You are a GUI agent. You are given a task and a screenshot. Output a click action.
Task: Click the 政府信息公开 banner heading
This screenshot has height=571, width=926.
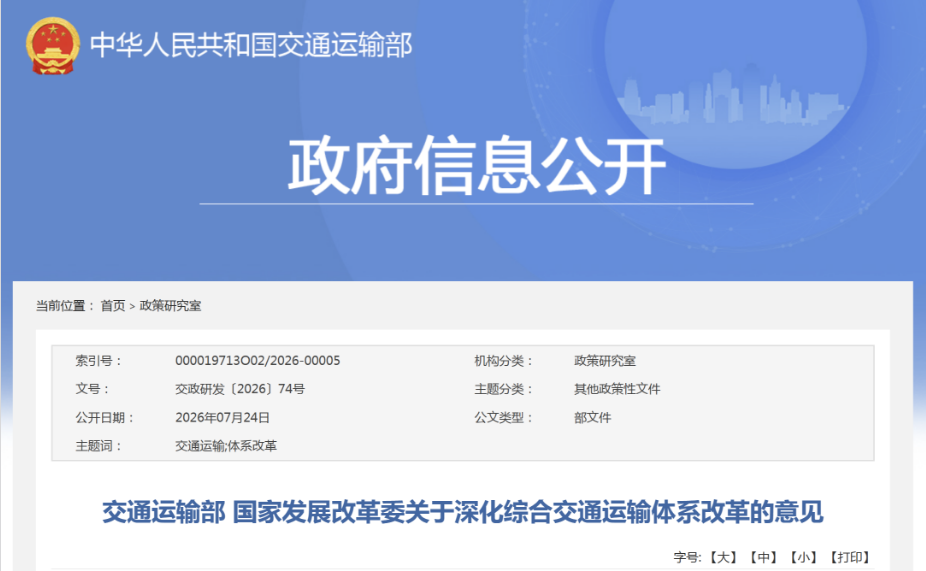(477, 165)
